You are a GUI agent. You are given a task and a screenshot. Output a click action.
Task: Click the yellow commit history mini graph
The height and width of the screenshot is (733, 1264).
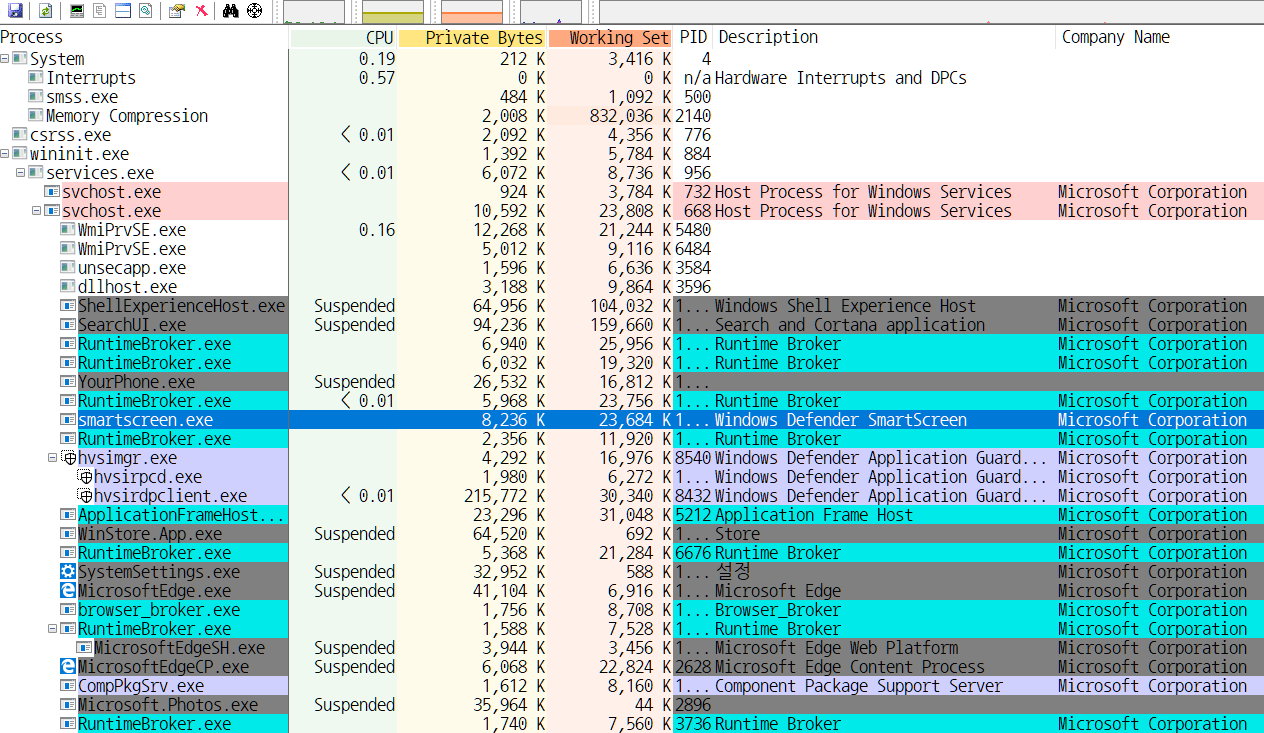(x=393, y=12)
